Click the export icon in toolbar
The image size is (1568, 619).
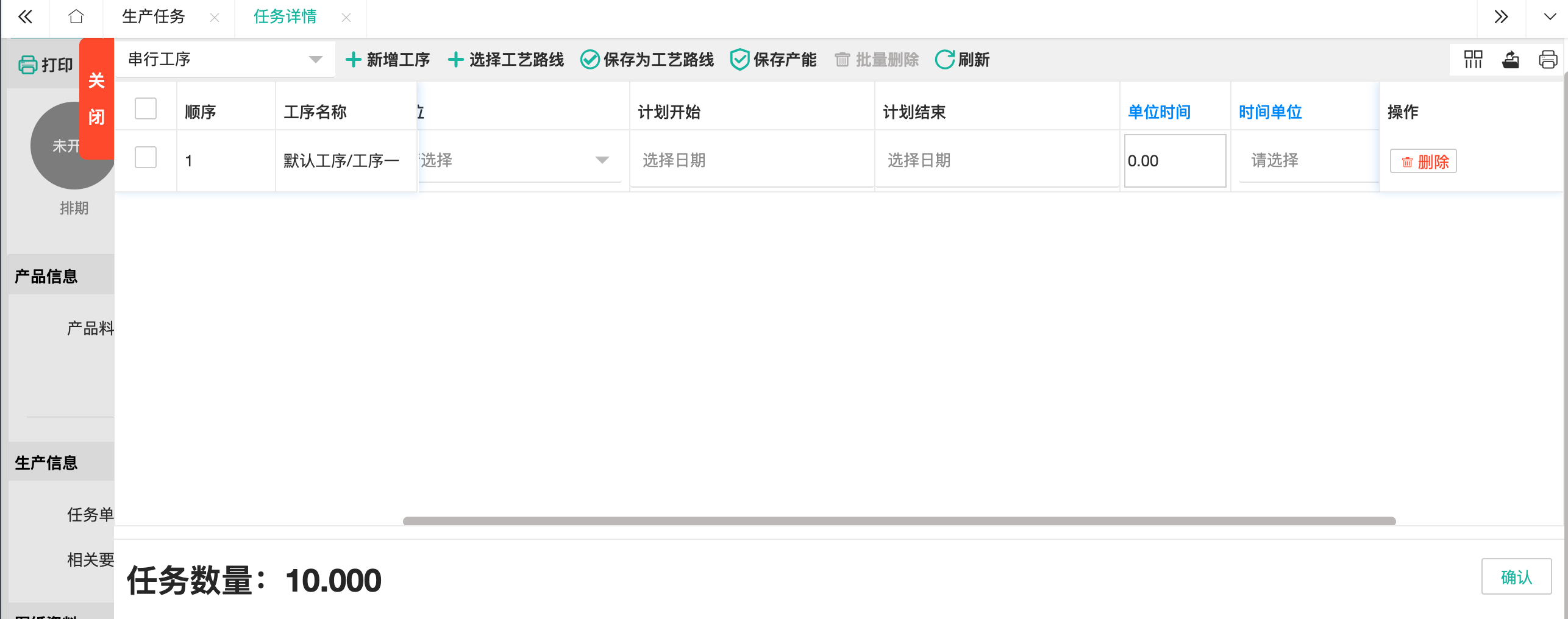tap(1510, 60)
